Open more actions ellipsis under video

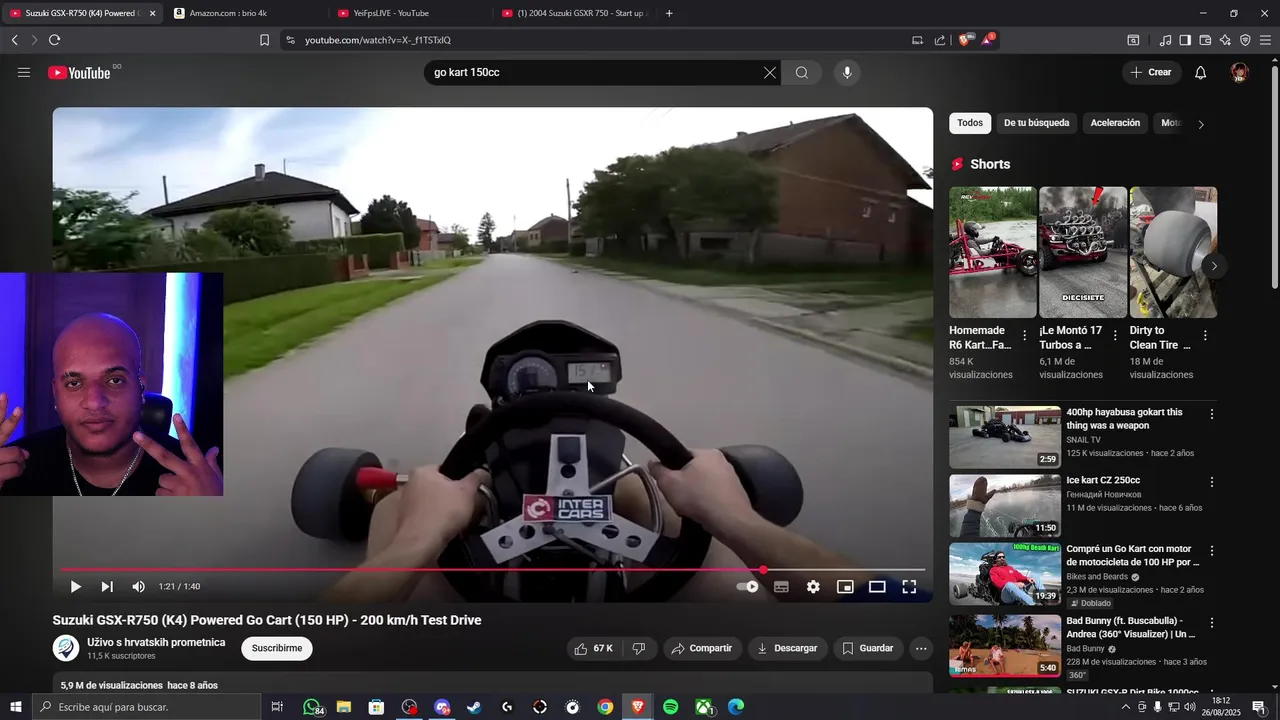click(921, 648)
